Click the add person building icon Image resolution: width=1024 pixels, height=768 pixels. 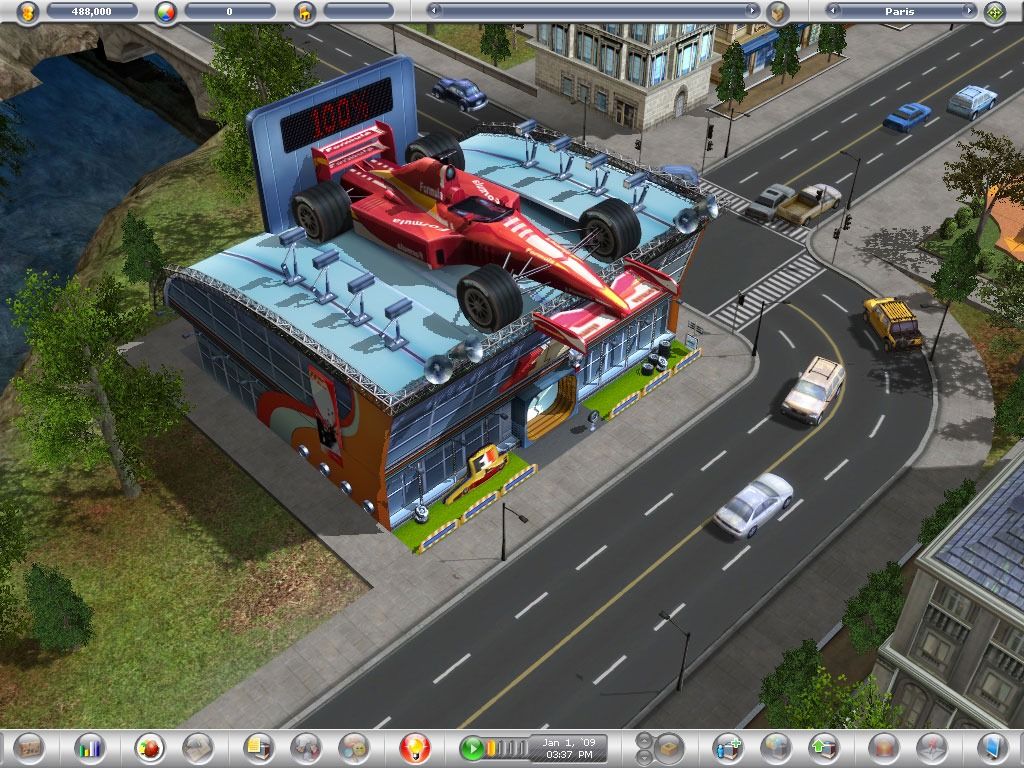(728, 747)
